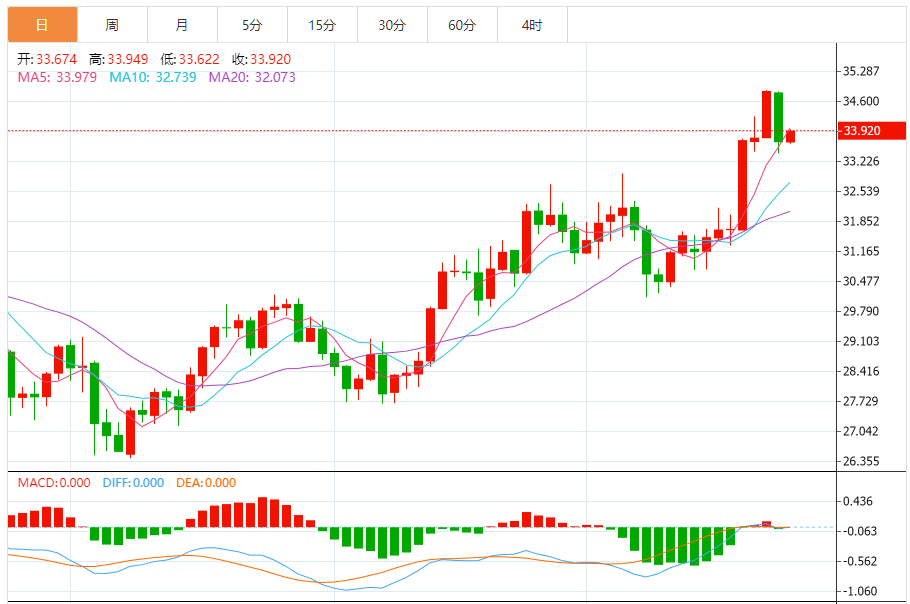Image resolution: width=910 pixels, height=604 pixels.
Task: Click the MA5: 33.979 indicator label
Action: point(57,77)
